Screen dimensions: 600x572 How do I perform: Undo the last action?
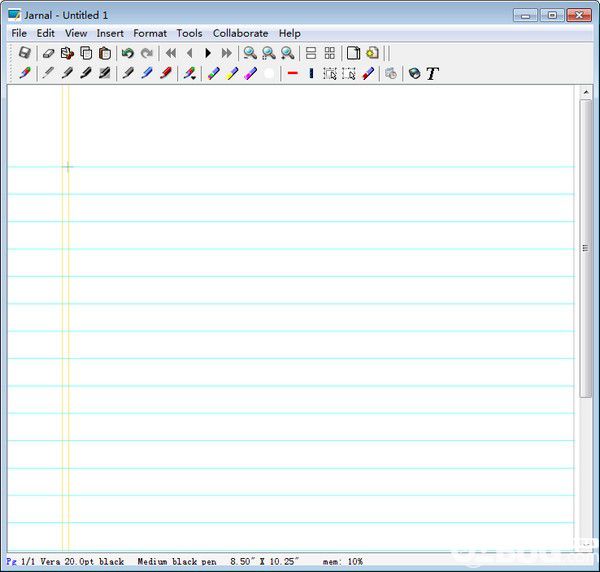point(128,53)
